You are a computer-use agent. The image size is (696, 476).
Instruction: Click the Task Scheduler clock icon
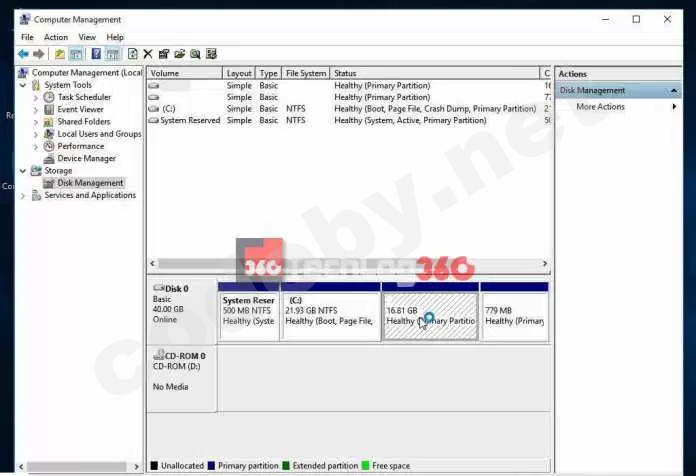[x=49, y=97]
